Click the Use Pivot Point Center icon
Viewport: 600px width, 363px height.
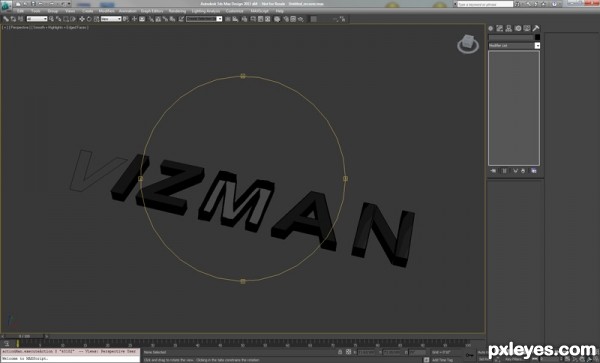coord(126,19)
